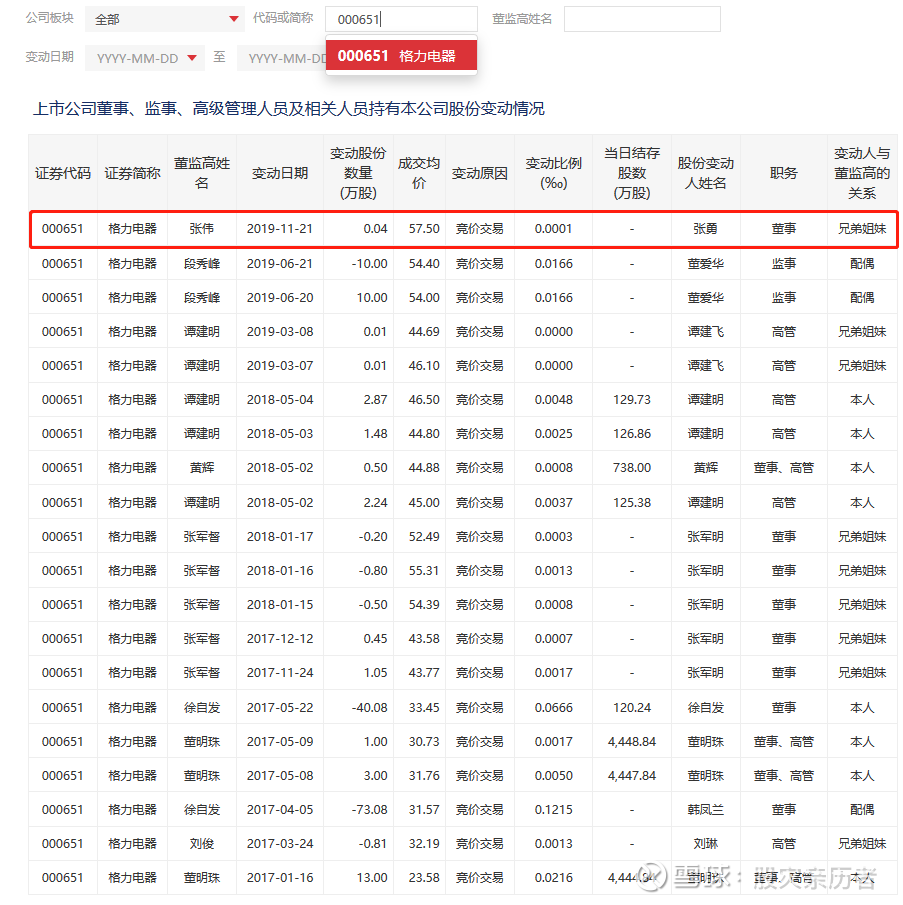Click date cell 2018-01-15
The width and height of the screenshot is (903, 905).
point(280,605)
